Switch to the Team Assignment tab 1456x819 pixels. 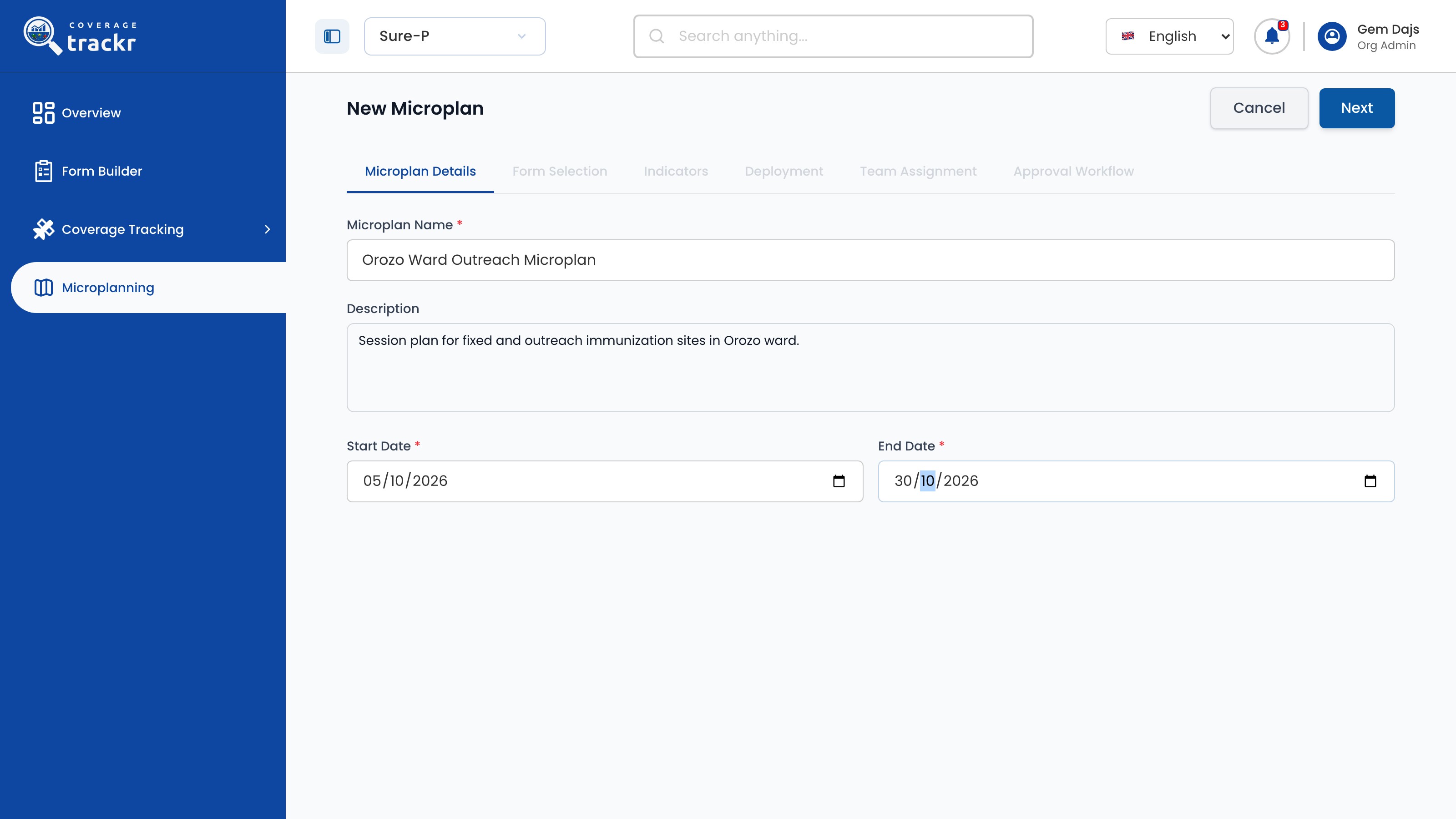pyautogui.click(x=918, y=171)
